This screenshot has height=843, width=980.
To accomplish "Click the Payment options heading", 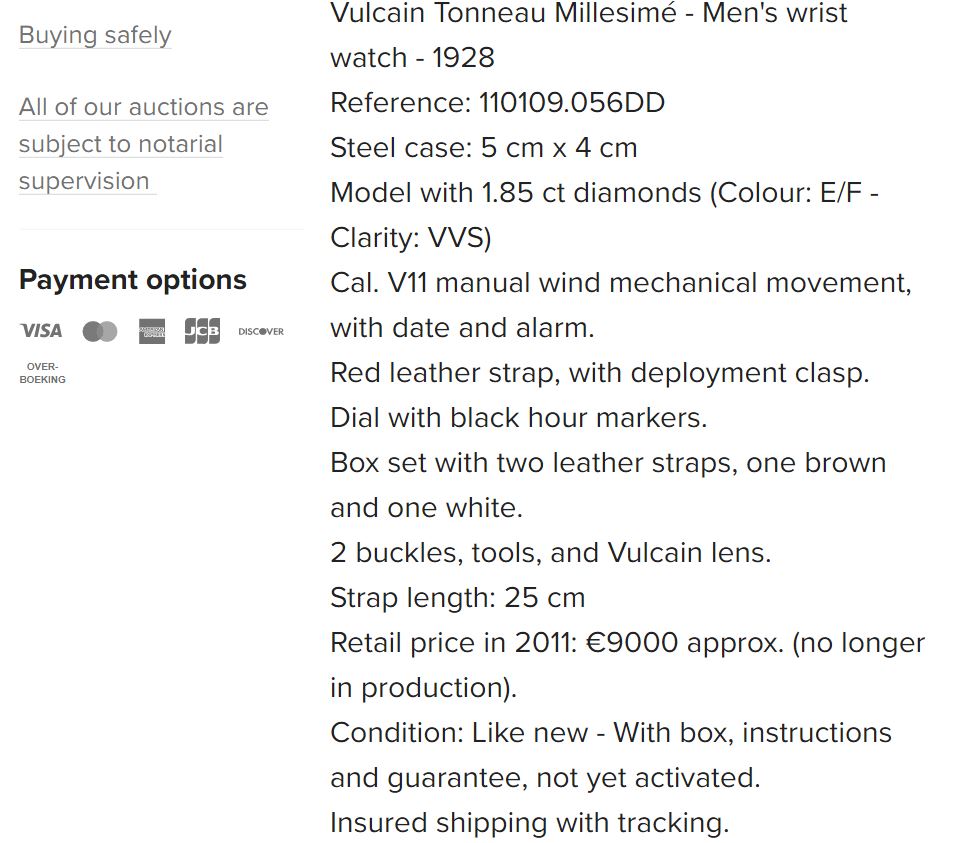I will (x=133, y=280).
